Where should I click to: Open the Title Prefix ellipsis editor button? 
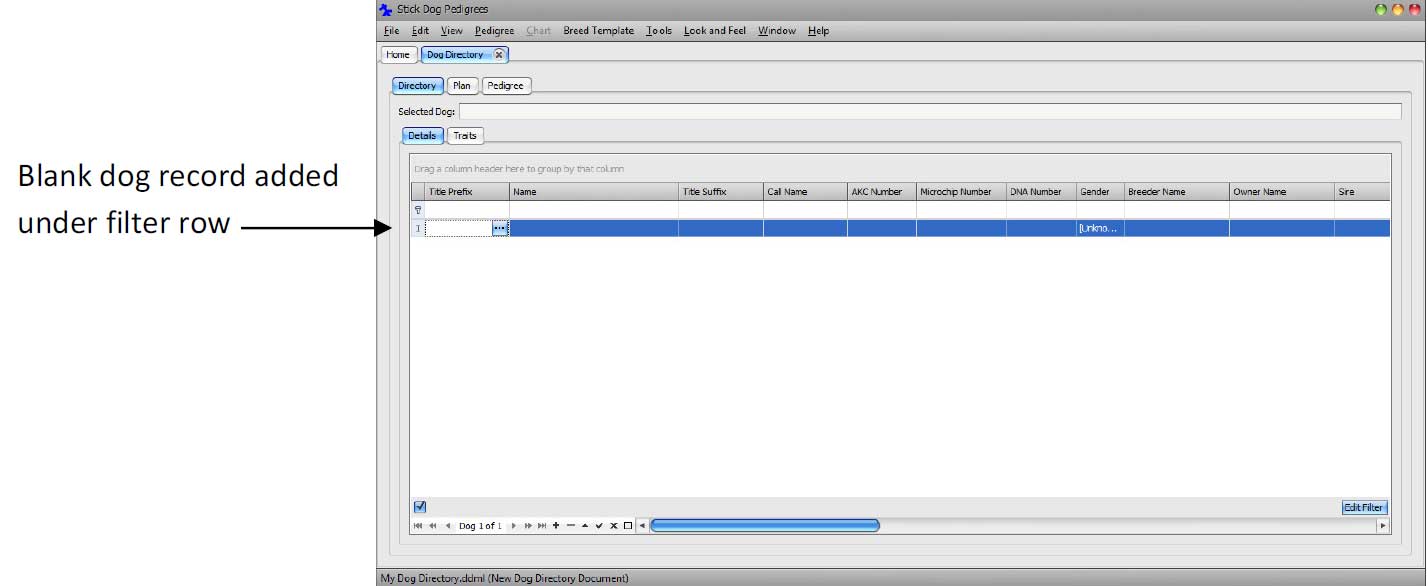[500, 229]
